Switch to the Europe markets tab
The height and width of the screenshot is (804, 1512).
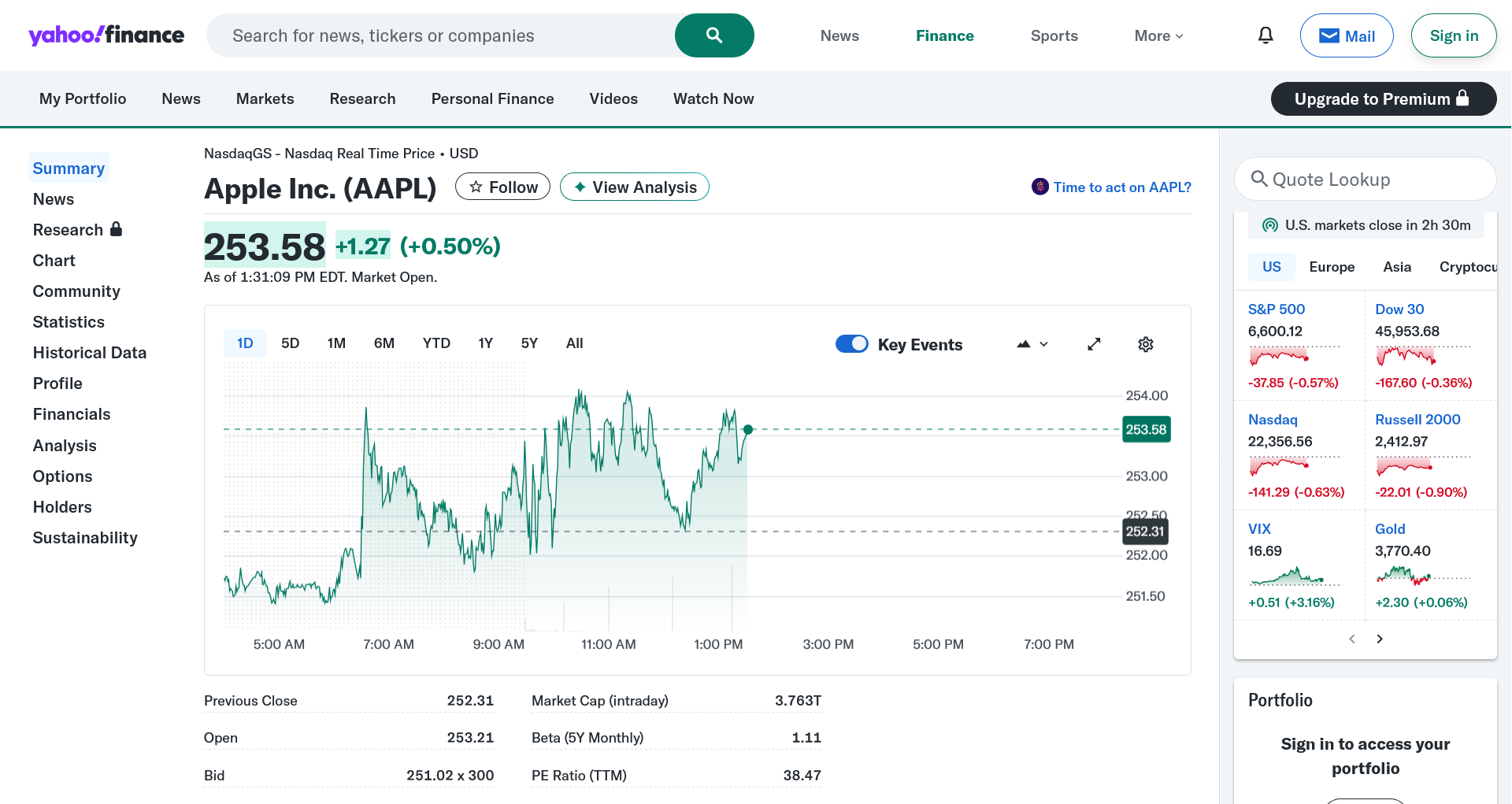[x=1332, y=267]
